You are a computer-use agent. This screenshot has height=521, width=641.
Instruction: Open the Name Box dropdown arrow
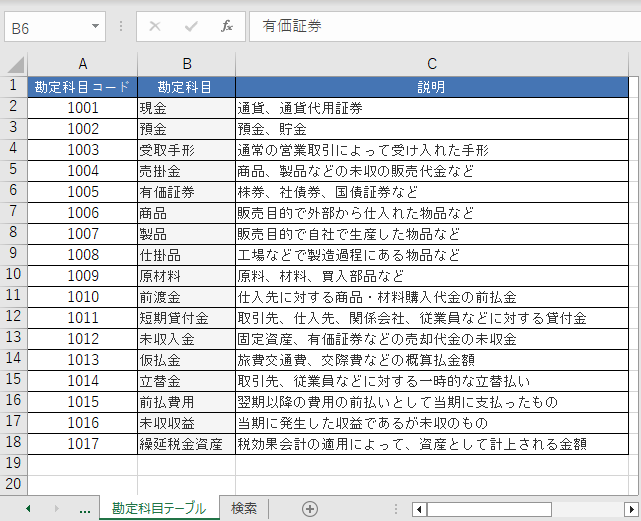96,27
